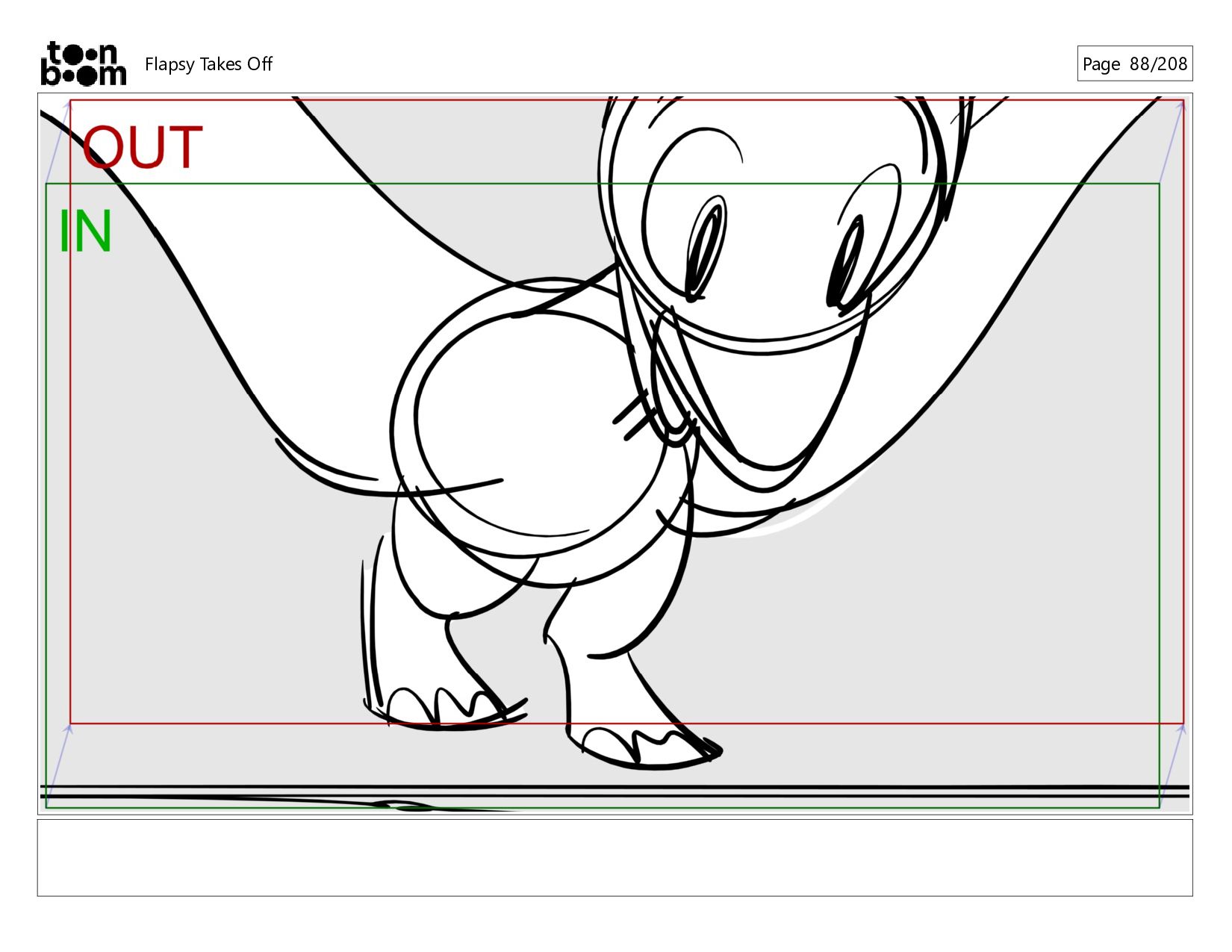Click the green 'IN' camera frame label

[85, 231]
